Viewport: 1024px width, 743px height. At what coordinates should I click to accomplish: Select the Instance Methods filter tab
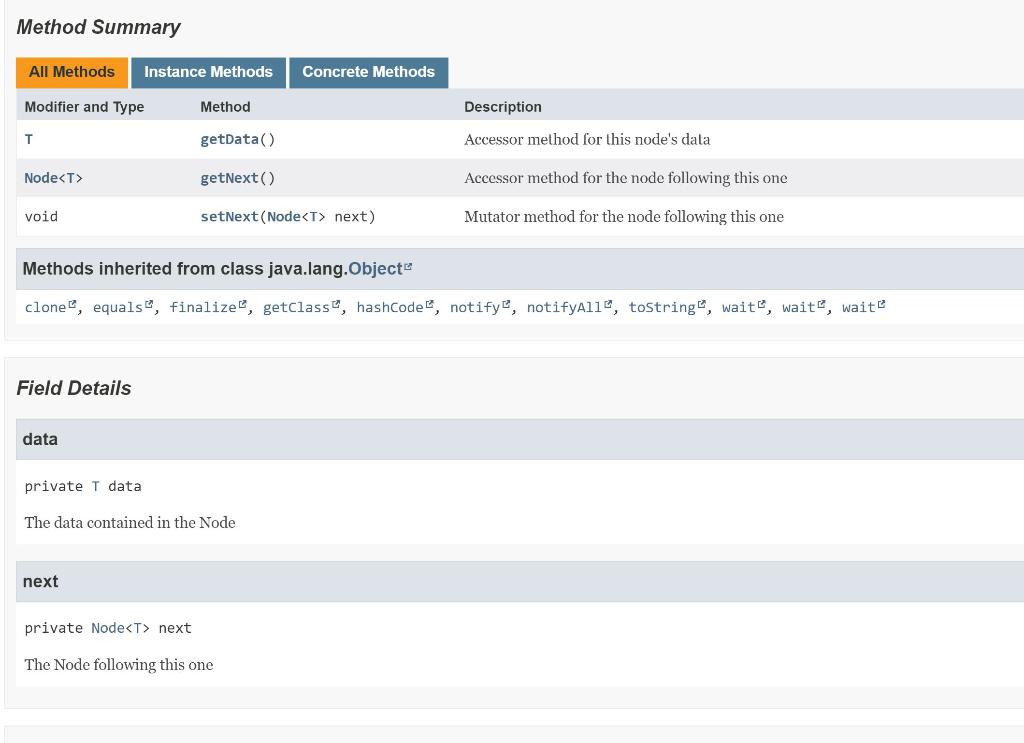click(208, 72)
